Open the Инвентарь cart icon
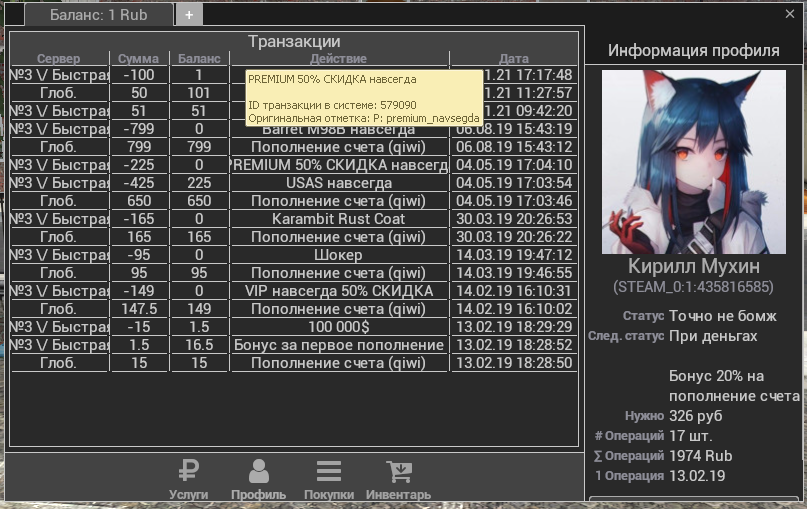This screenshot has height=509, width=807. (398, 479)
